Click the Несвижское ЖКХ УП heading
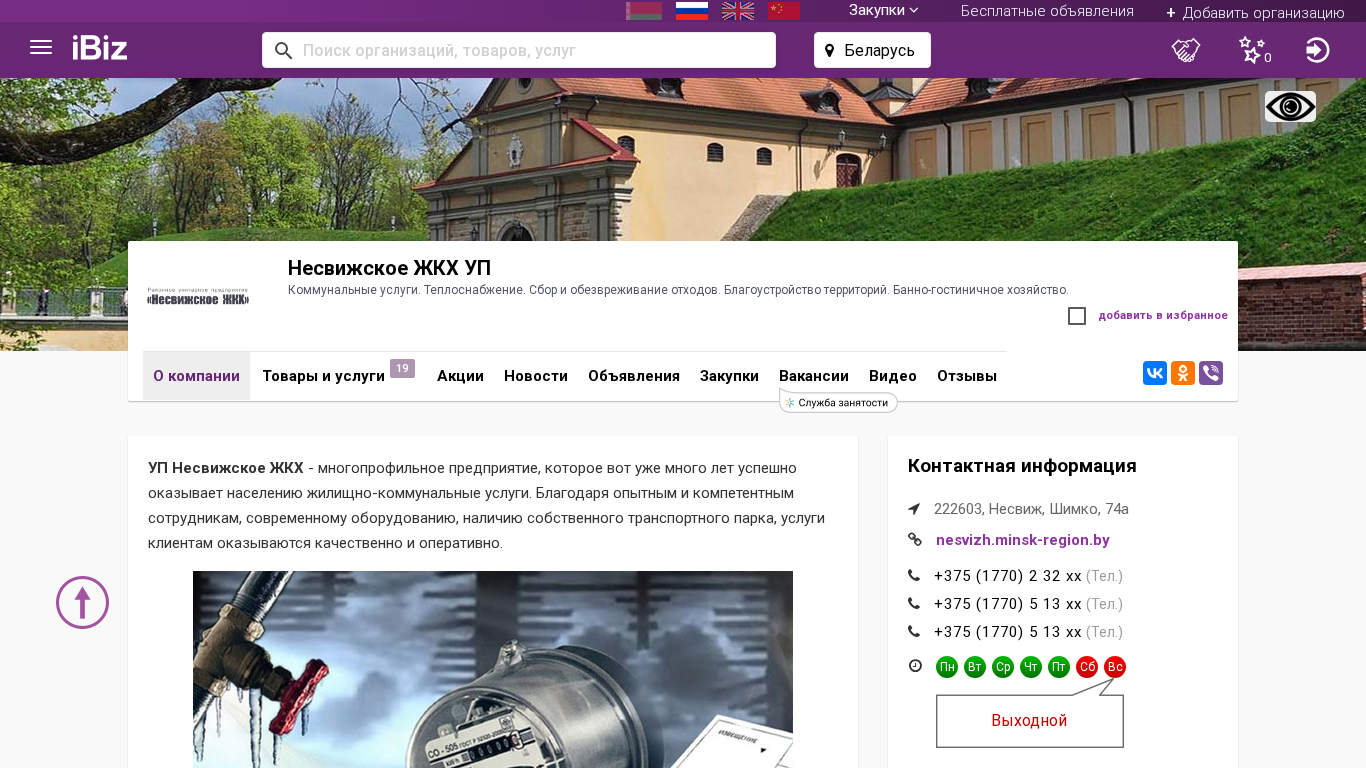This screenshot has width=1366, height=768. click(389, 268)
